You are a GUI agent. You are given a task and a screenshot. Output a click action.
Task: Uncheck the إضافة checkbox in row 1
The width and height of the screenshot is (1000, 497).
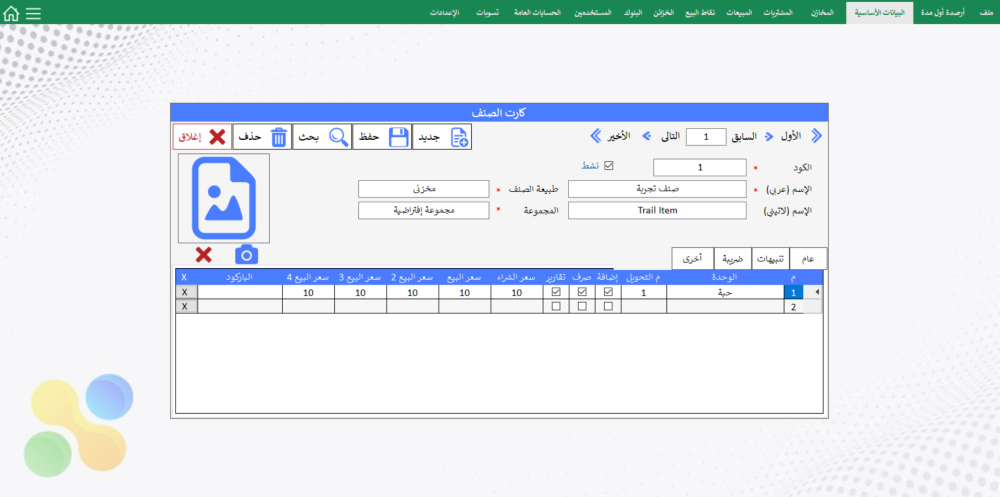[609, 292]
